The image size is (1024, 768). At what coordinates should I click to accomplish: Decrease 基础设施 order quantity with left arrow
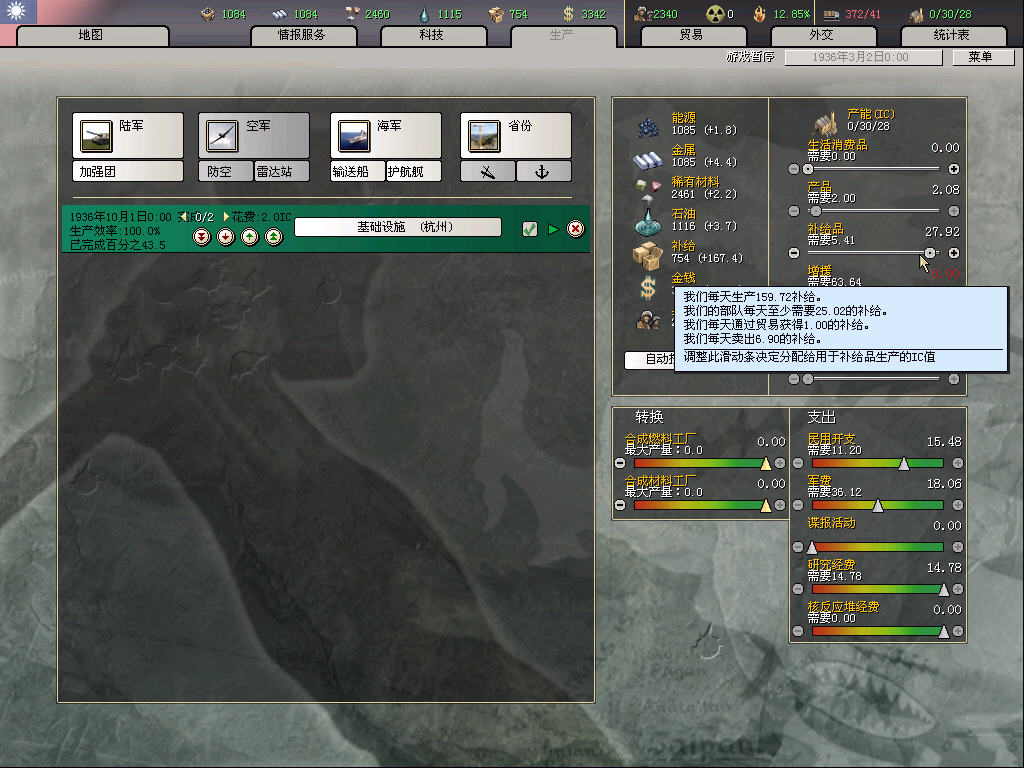click(184, 216)
